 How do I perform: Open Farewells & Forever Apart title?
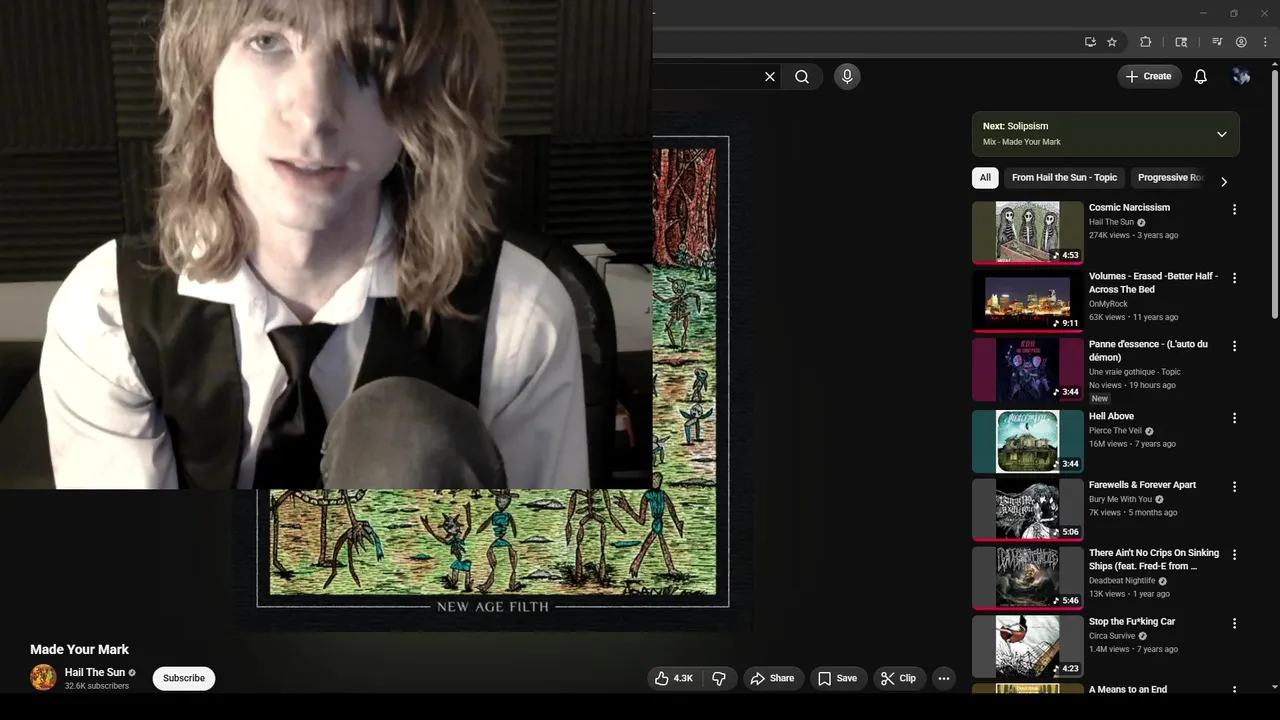point(1142,485)
